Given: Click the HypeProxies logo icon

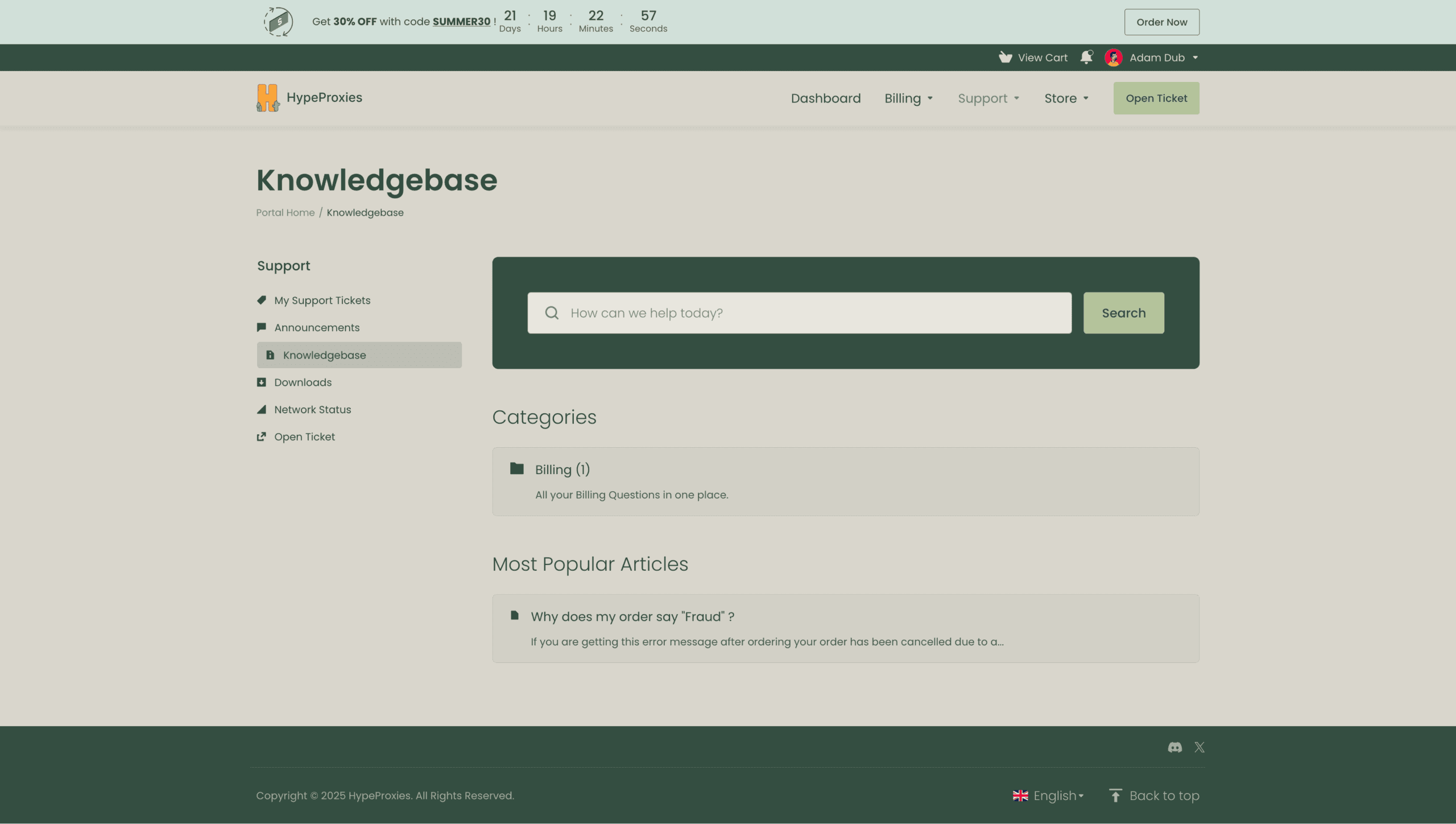Looking at the screenshot, I should (x=267, y=98).
